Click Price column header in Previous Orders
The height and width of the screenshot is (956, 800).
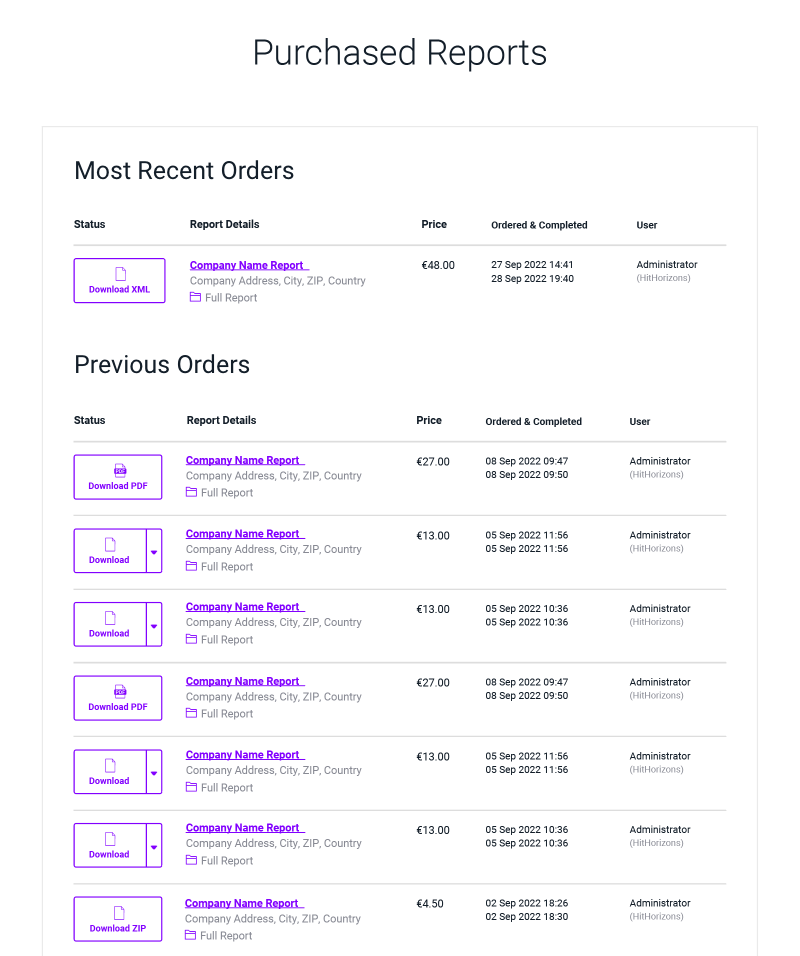click(x=429, y=420)
